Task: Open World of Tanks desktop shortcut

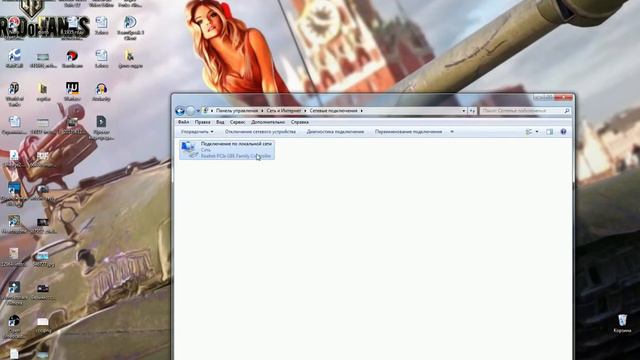Action: pos(14,94)
